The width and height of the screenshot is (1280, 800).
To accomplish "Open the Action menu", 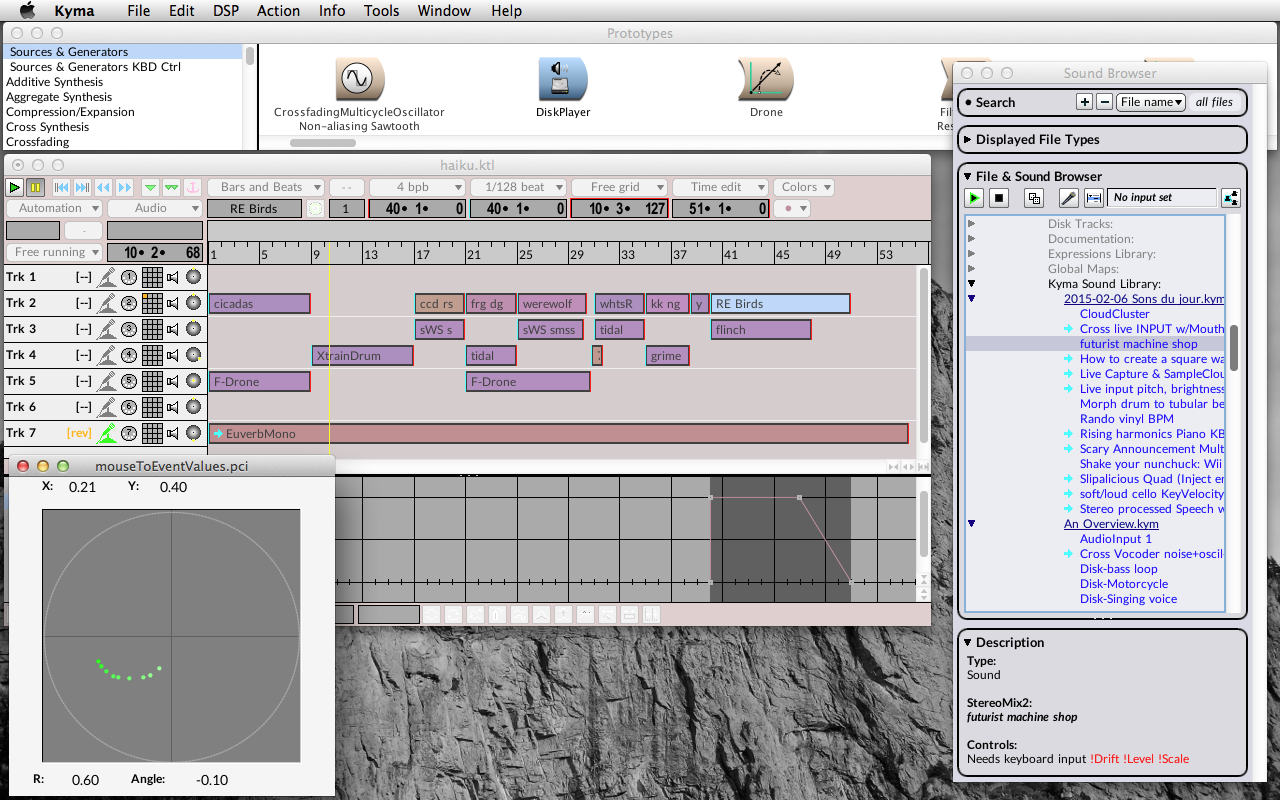I will click(278, 11).
